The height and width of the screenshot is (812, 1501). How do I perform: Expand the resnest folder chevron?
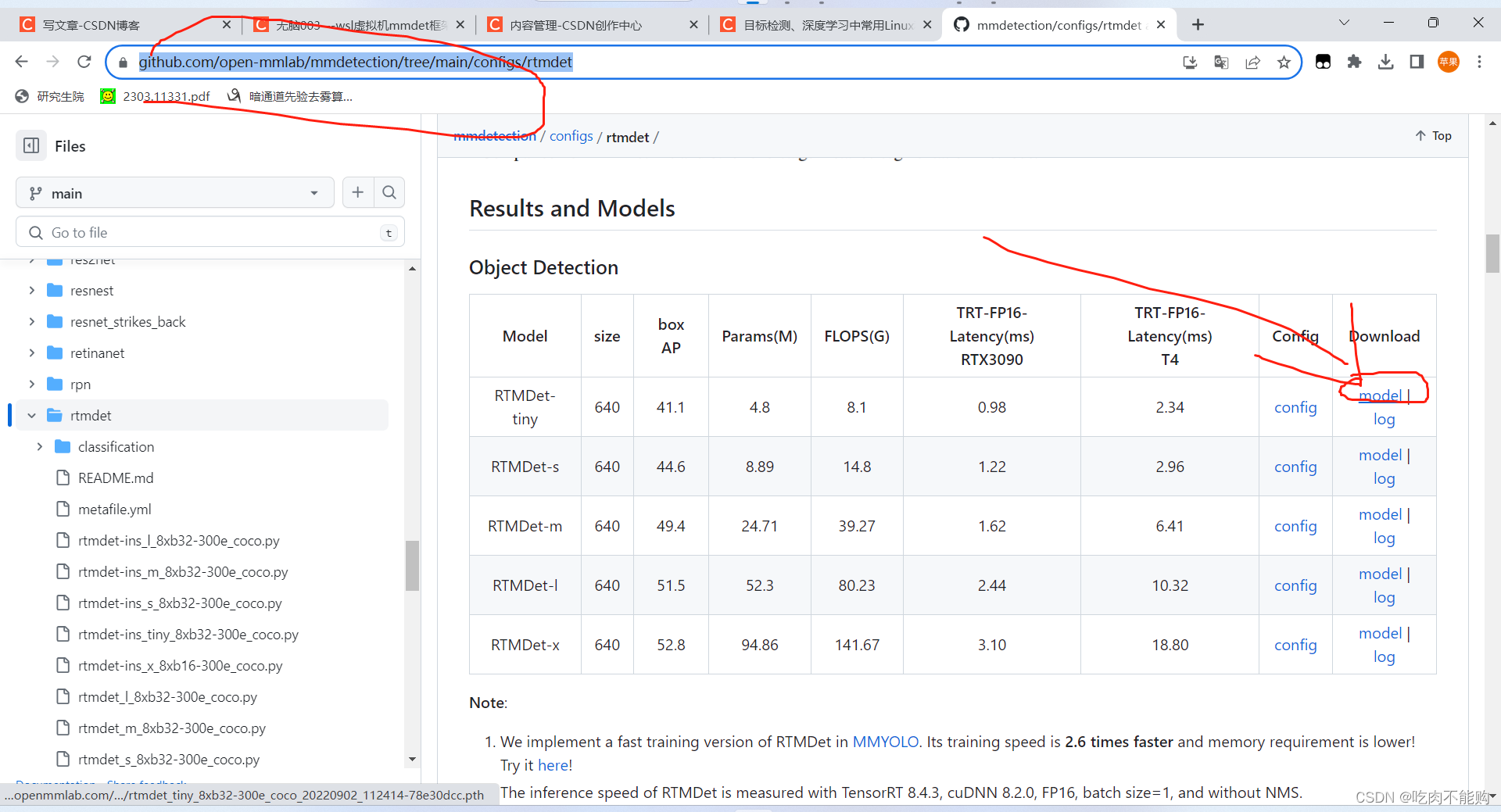pyautogui.click(x=31, y=290)
